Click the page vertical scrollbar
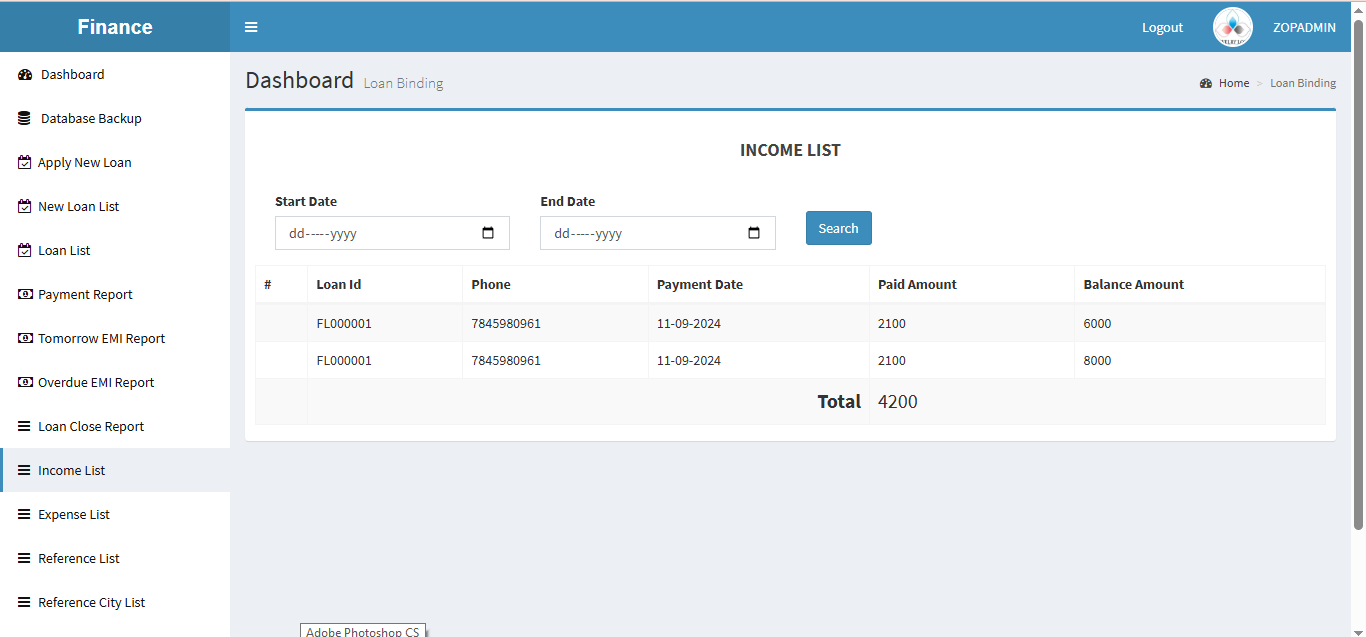1366x637 pixels. pos(1358,270)
